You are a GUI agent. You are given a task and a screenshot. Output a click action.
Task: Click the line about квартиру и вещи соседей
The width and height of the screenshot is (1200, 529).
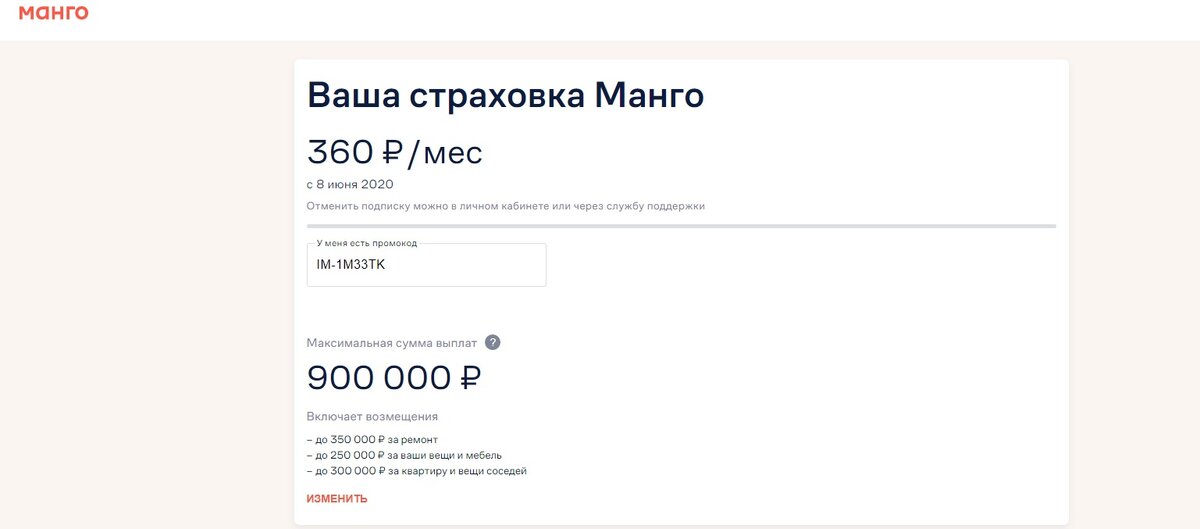pos(416,470)
